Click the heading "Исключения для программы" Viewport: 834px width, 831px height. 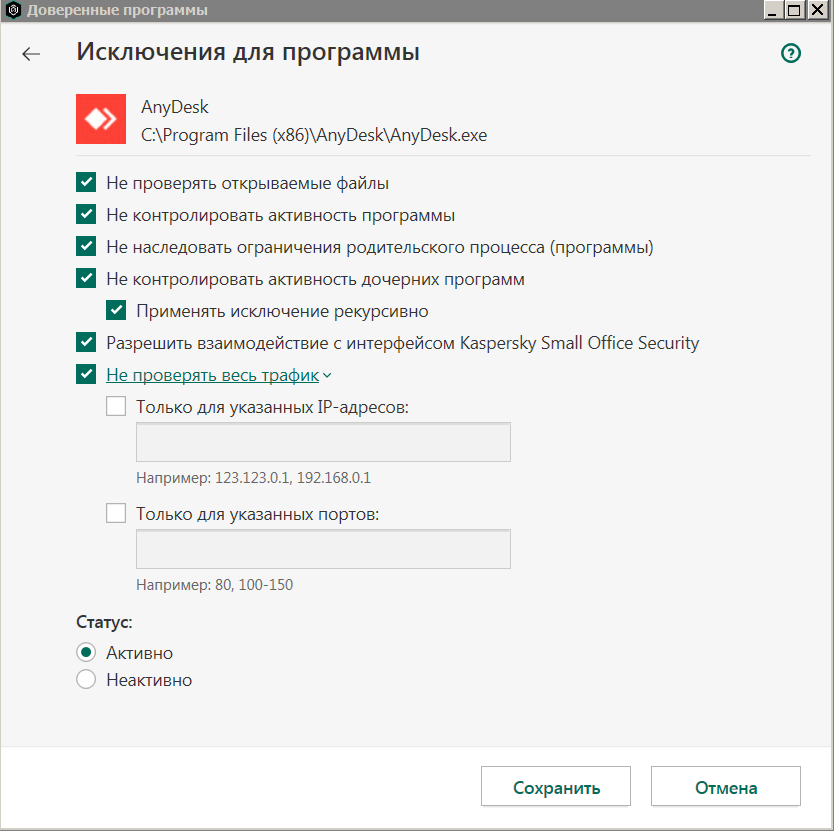tap(248, 53)
